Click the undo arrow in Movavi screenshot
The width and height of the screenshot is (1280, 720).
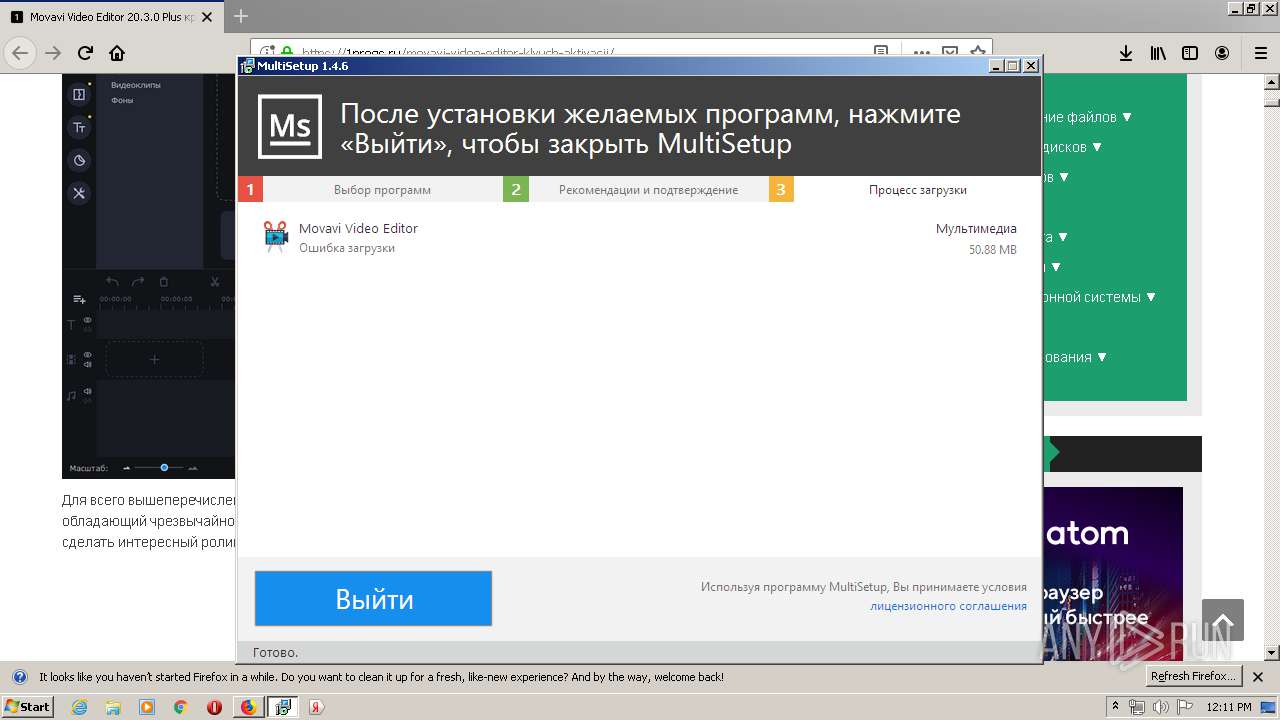click(x=112, y=282)
